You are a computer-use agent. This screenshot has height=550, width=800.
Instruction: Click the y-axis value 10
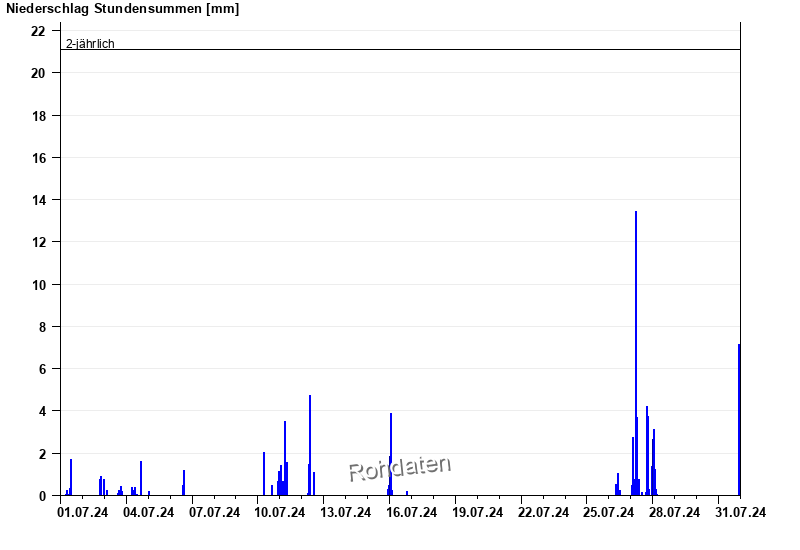pos(38,285)
